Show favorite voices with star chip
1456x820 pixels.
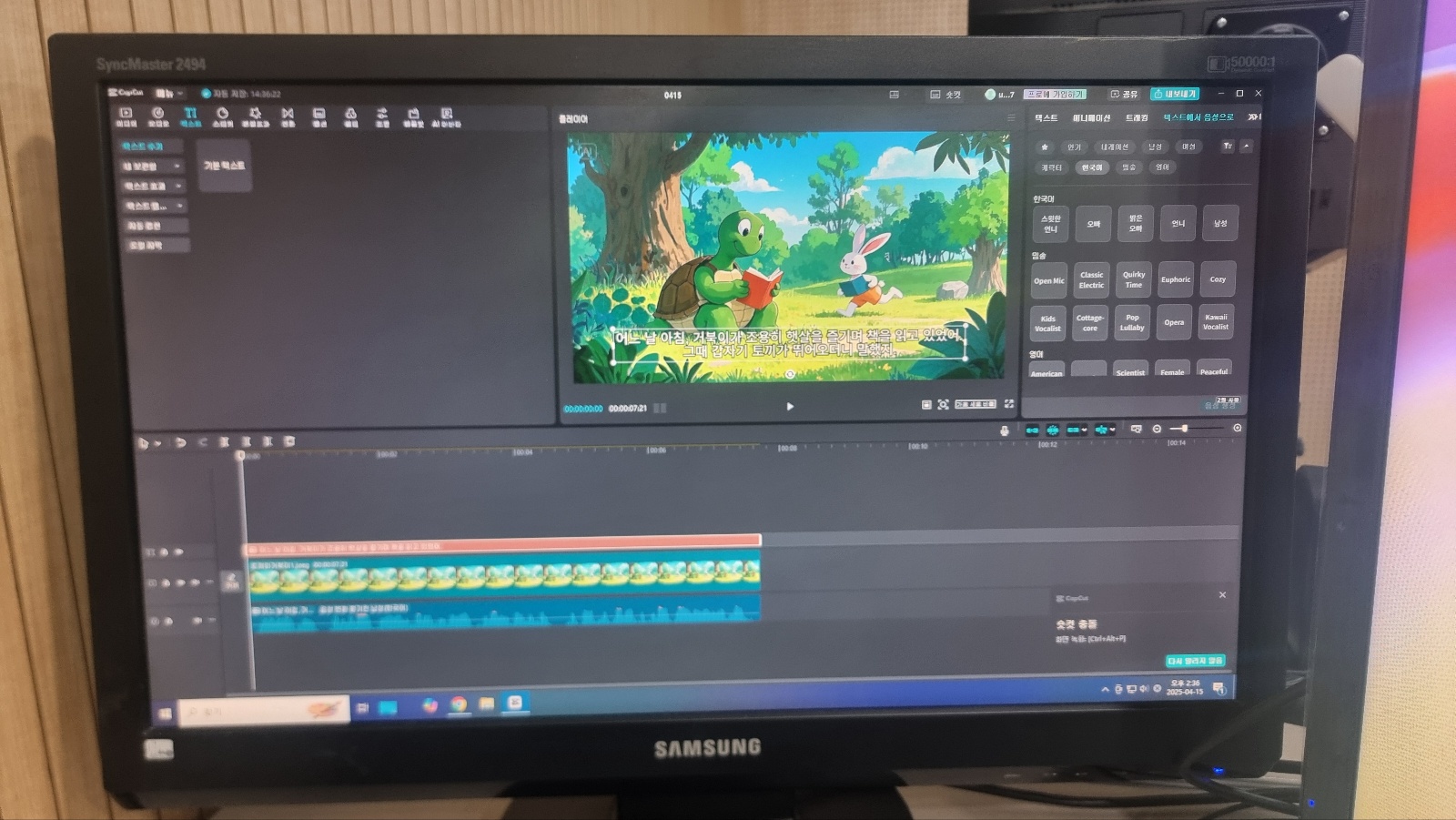click(x=1045, y=147)
